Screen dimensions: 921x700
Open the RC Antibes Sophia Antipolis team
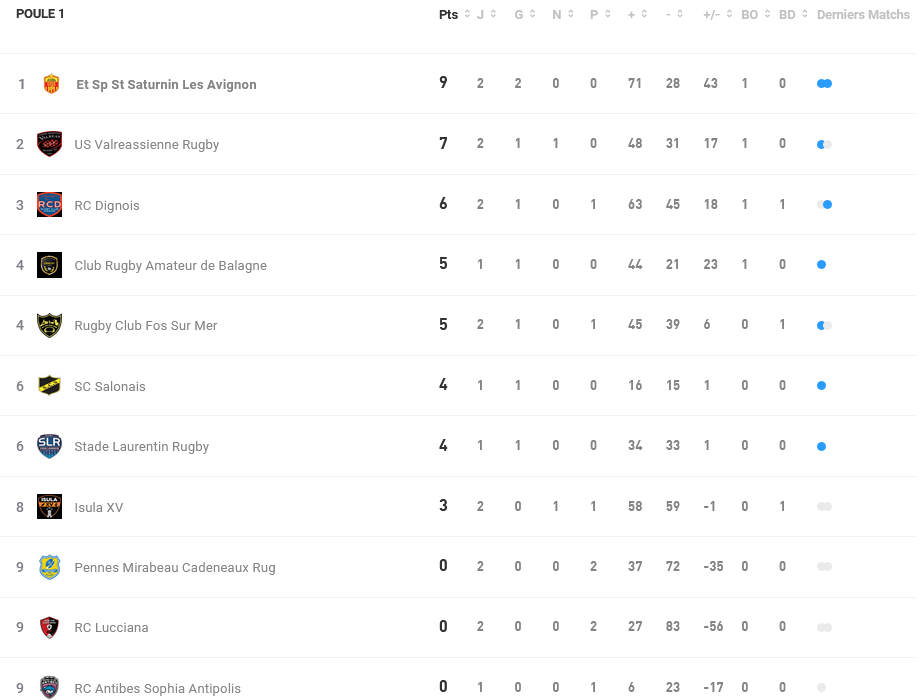157,688
